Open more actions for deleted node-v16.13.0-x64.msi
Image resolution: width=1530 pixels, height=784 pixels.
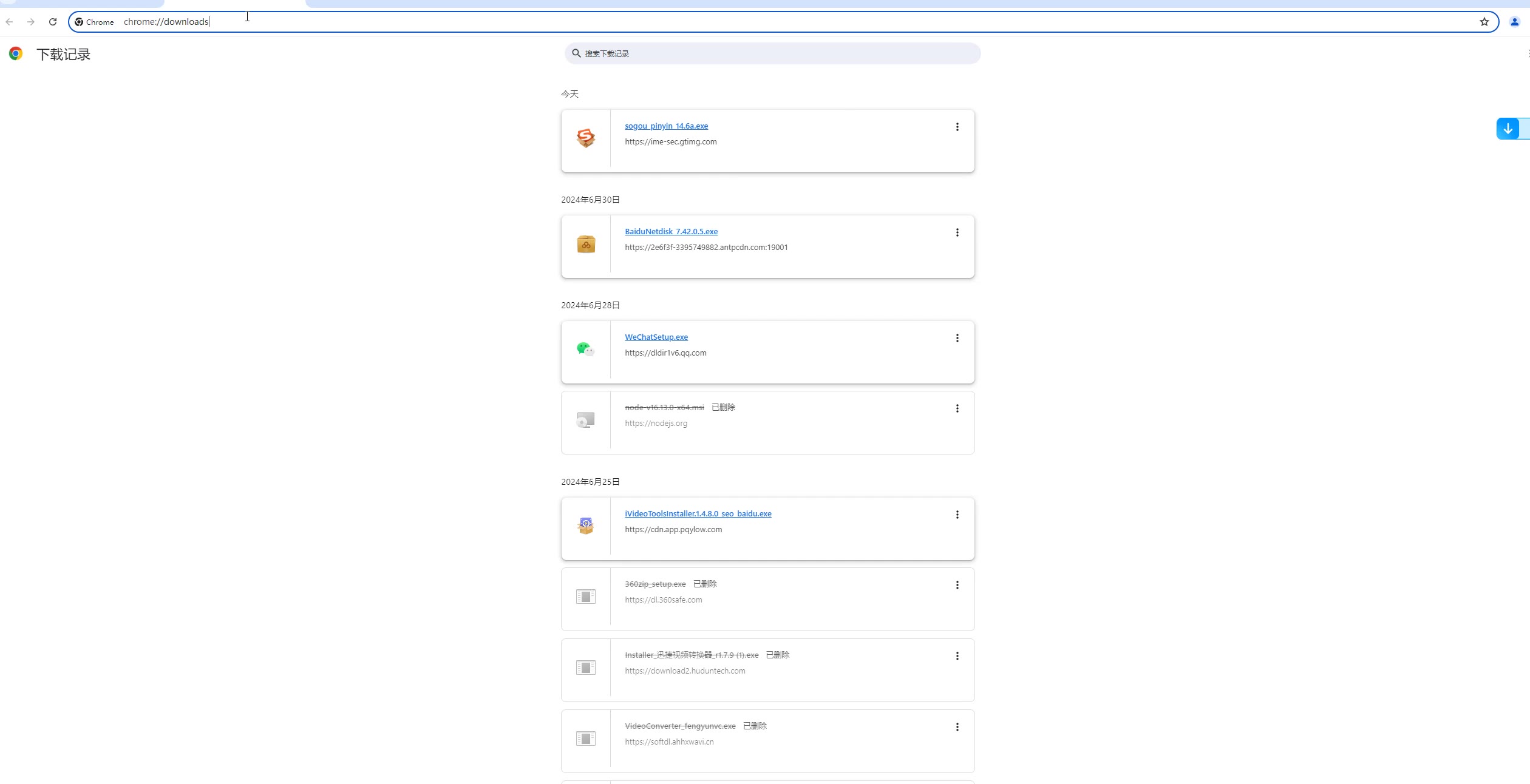[x=957, y=408]
